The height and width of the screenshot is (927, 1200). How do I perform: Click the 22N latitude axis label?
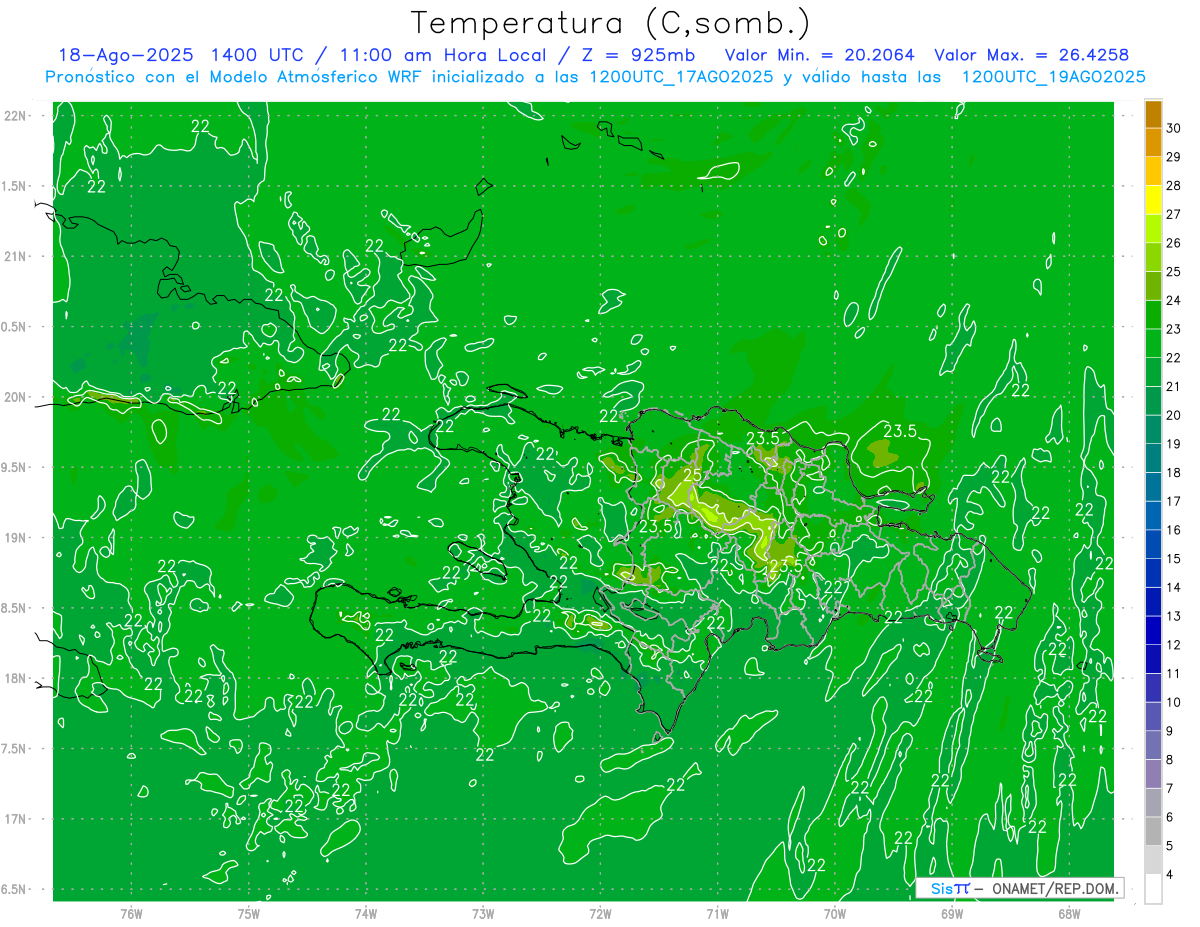pos(16,115)
